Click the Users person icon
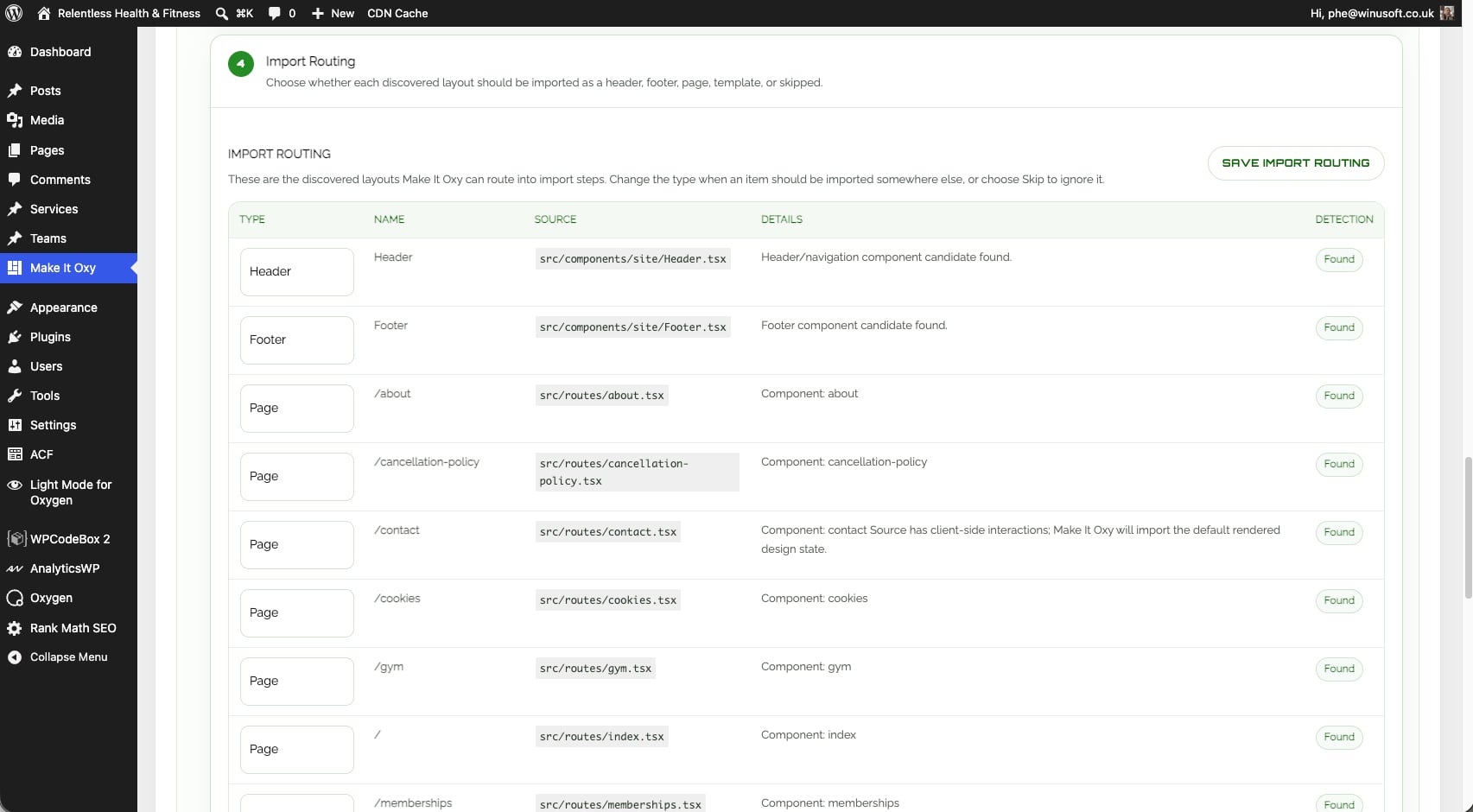Screen dimensions: 1473x812 (x=15, y=366)
